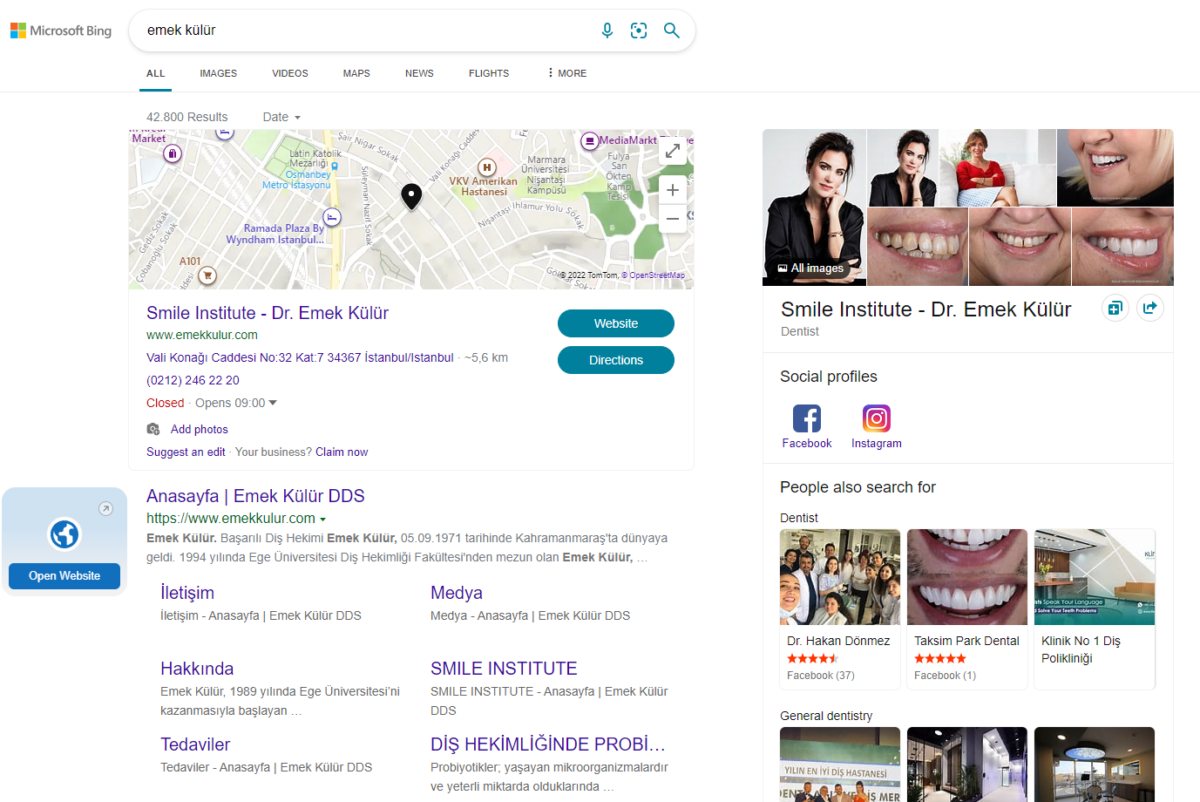Click the black location pin on map

[x=411, y=197]
